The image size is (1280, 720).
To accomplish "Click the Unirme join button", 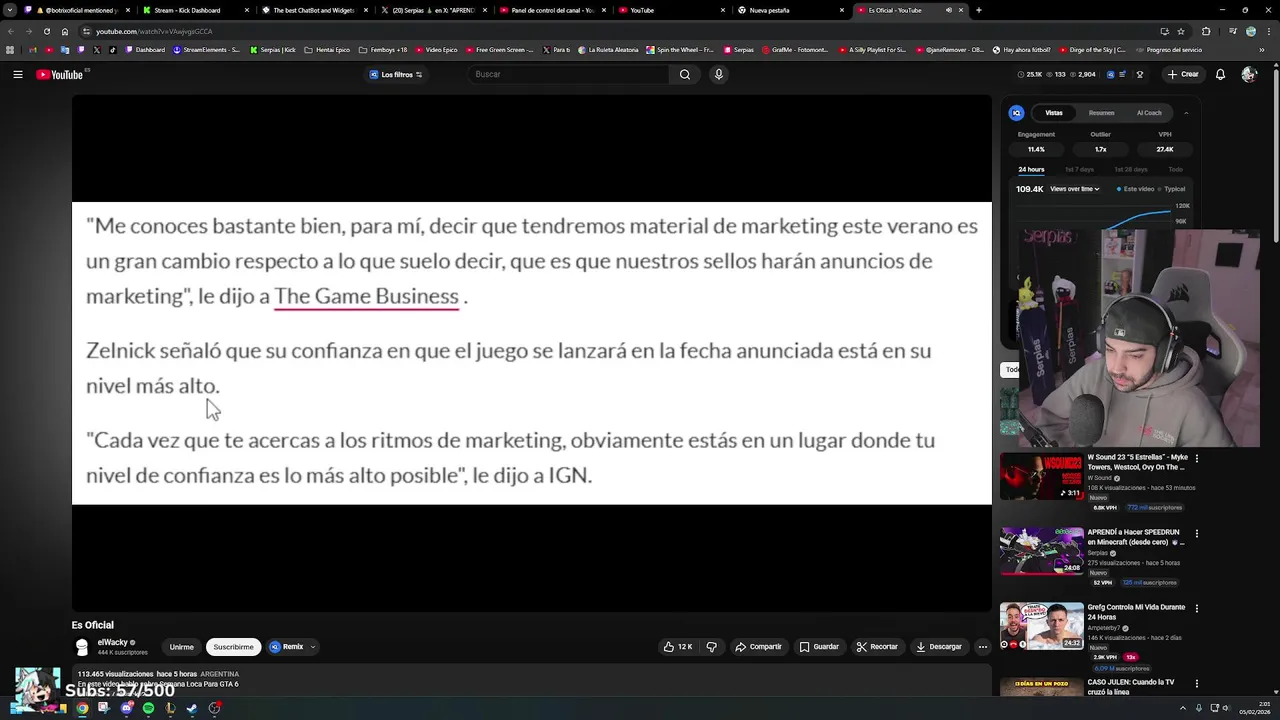I will click(x=181, y=647).
